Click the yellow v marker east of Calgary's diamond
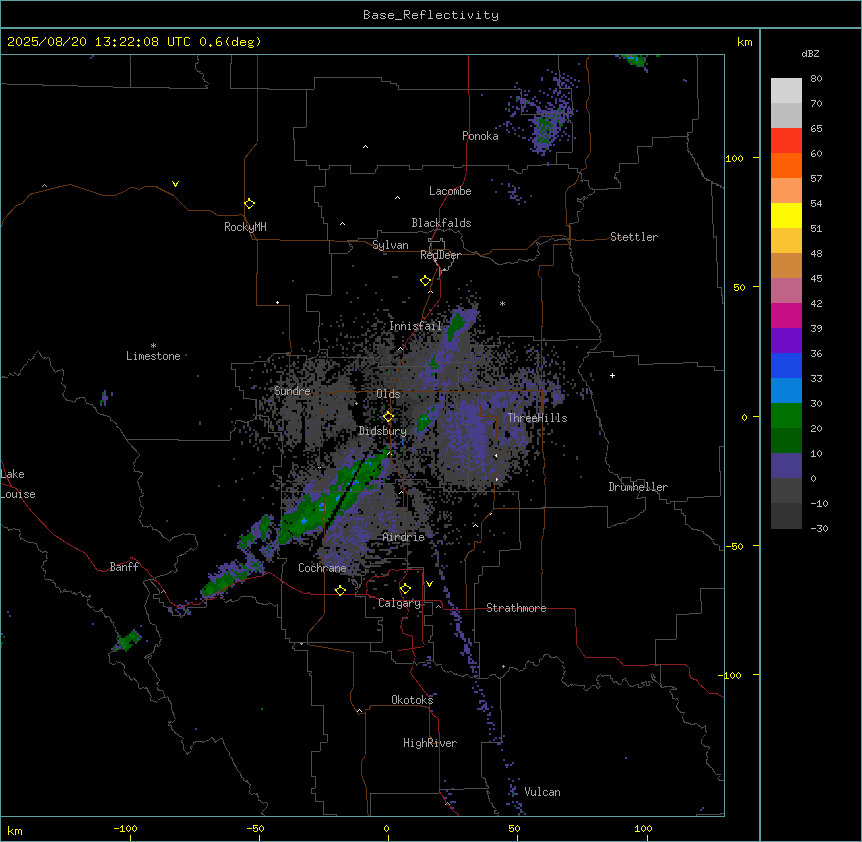This screenshot has height=842, width=862. pos(429,584)
